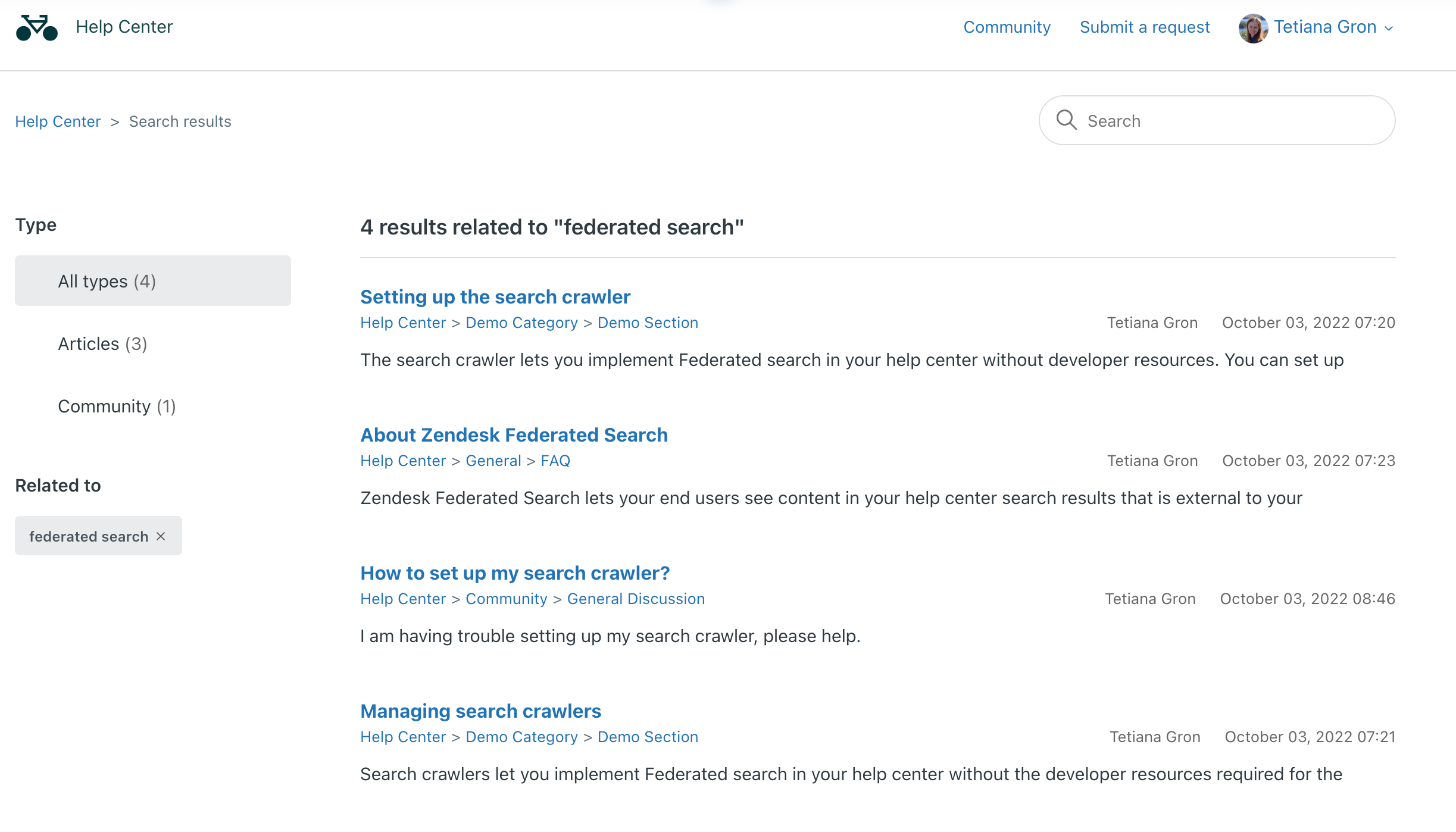Image resolution: width=1456 pixels, height=832 pixels.
Task: Click the search magnifier icon
Action: click(1067, 119)
